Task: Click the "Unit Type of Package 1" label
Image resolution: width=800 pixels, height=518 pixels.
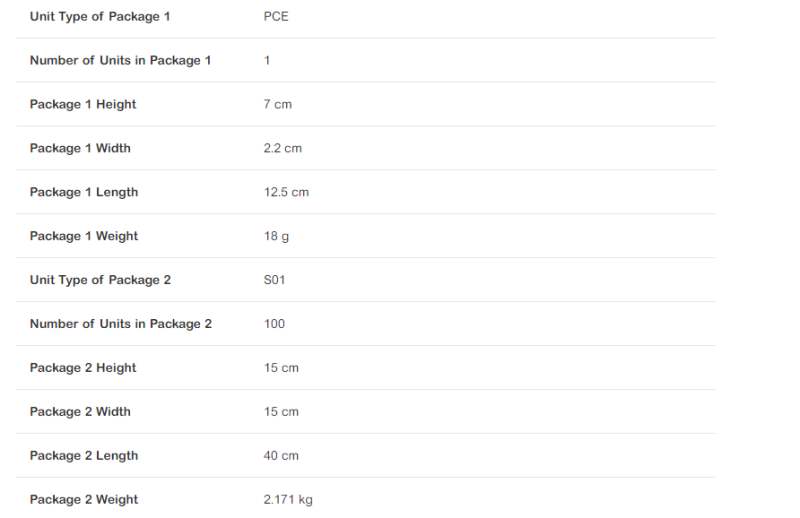Action: coord(100,17)
